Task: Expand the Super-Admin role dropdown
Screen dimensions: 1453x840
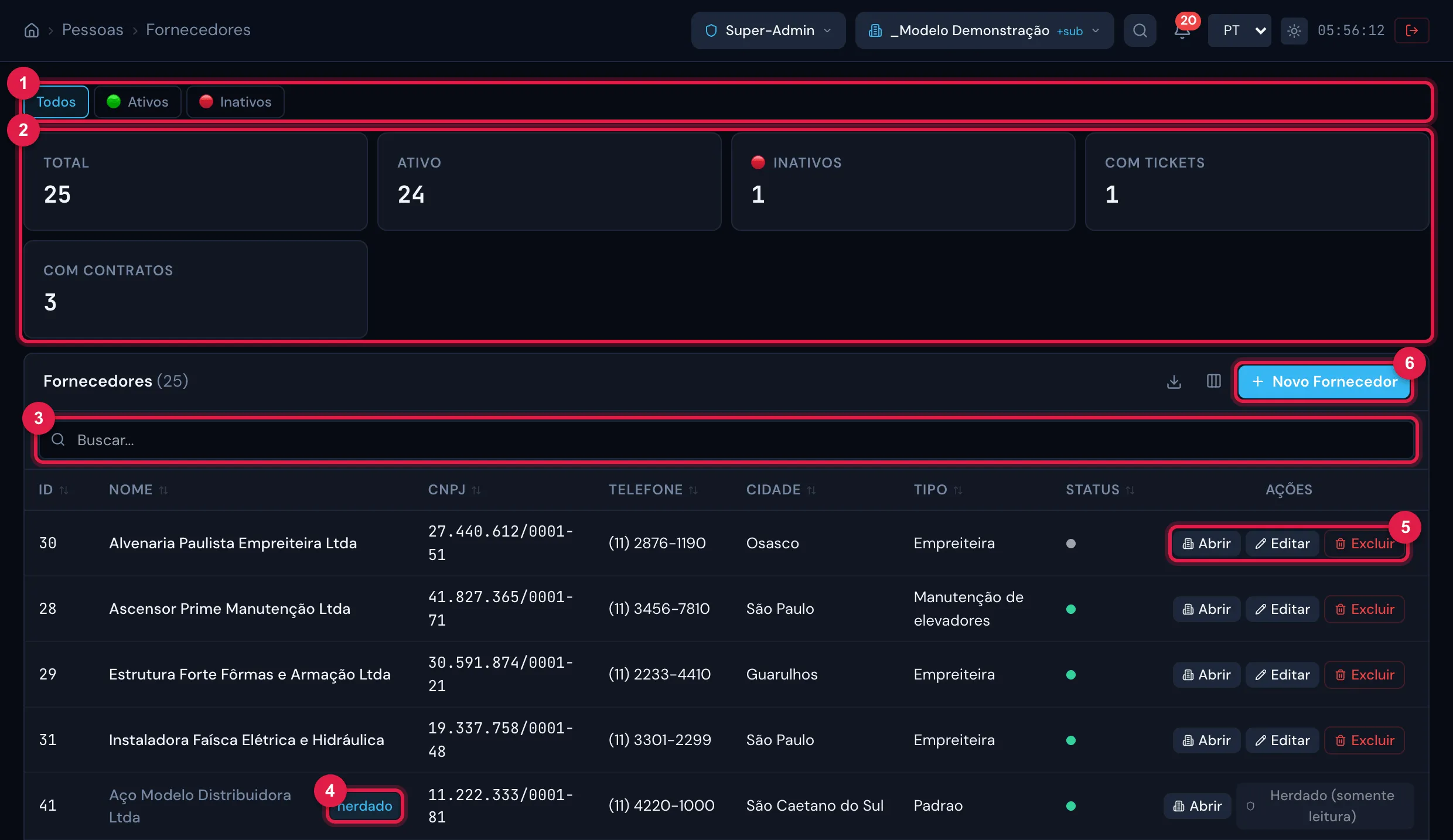Action: pyautogui.click(x=768, y=30)
